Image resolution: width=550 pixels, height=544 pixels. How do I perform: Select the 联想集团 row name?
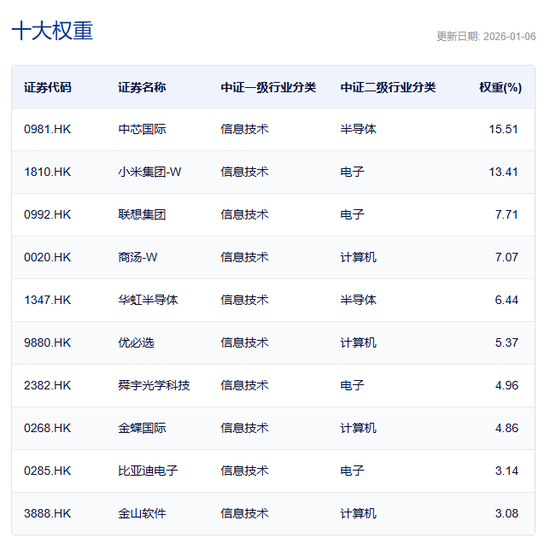tap(142, 215)
